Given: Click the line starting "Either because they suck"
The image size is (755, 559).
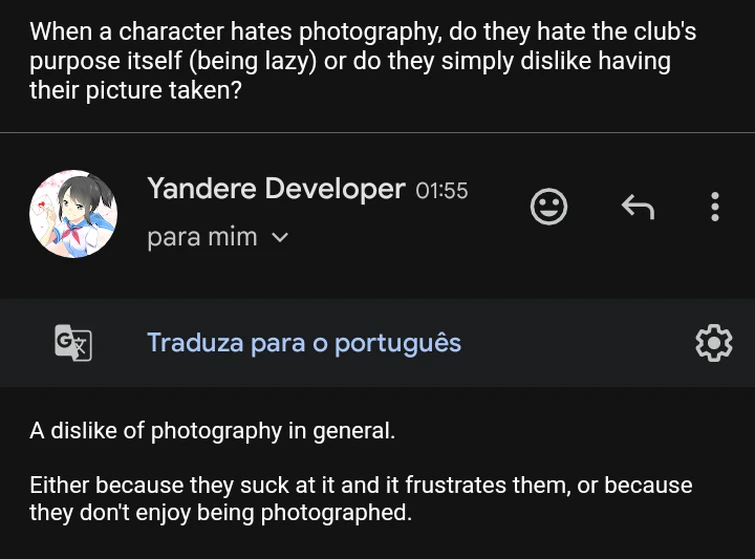Looking at the screenshot, I should [x=360, y=486].
